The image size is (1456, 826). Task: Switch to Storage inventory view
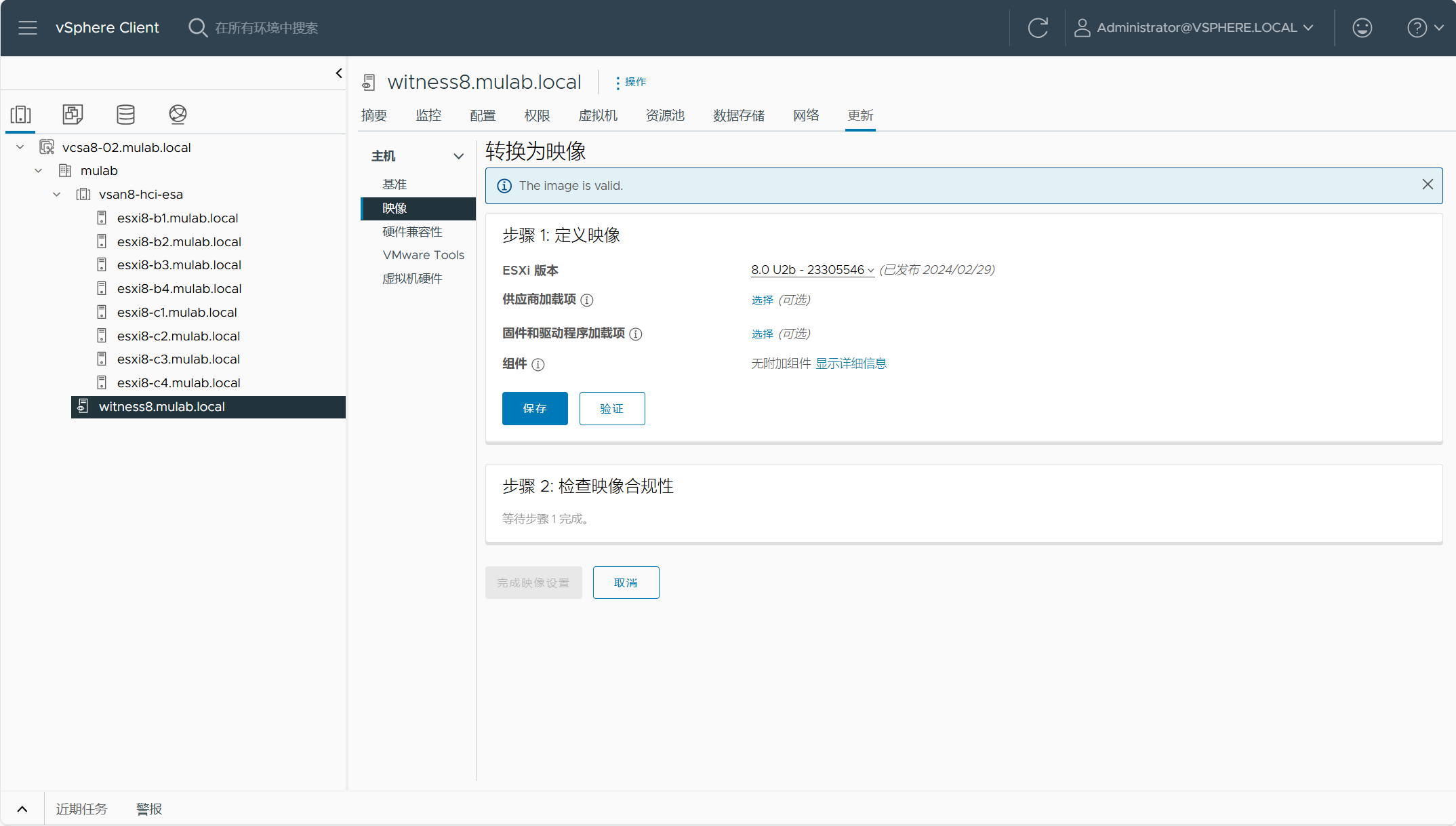click(125, 114)
